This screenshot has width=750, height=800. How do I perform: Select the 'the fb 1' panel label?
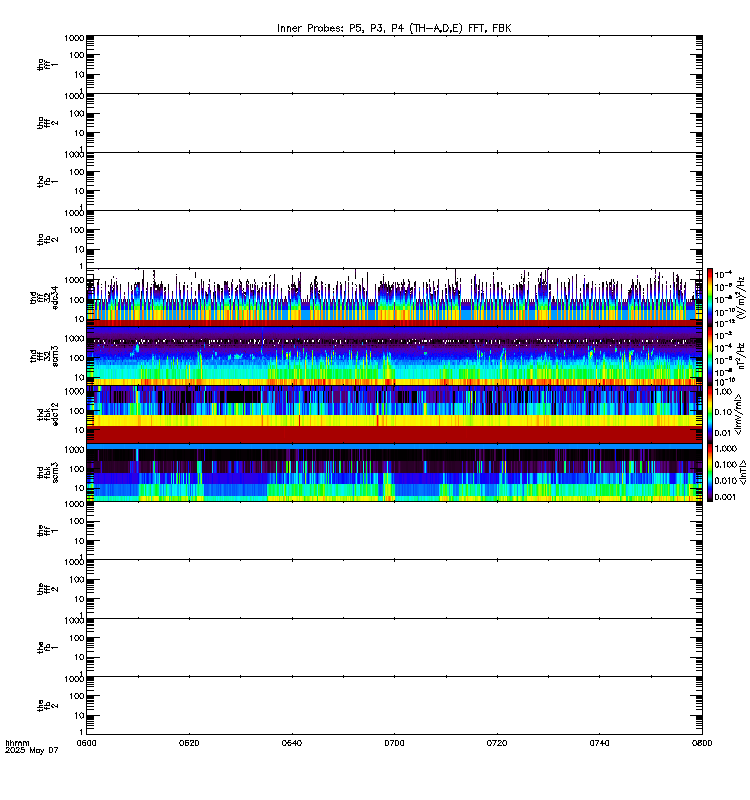tap(47, 647)
